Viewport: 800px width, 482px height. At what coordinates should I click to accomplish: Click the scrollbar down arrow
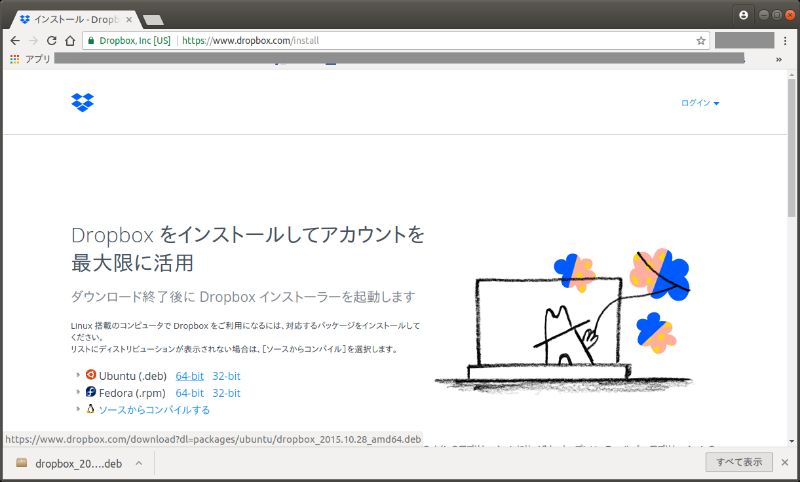[x=791, y=441]
